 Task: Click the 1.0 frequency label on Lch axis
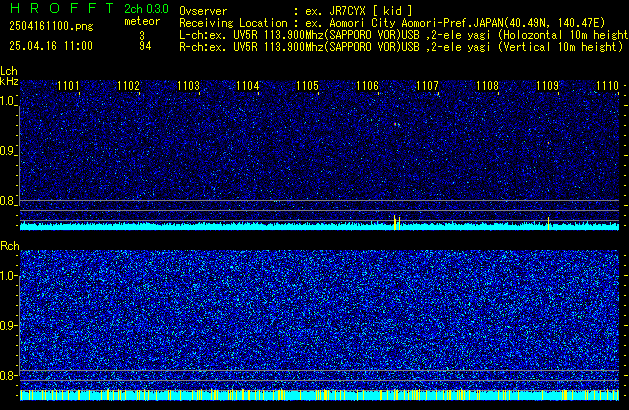coord(8,101)
